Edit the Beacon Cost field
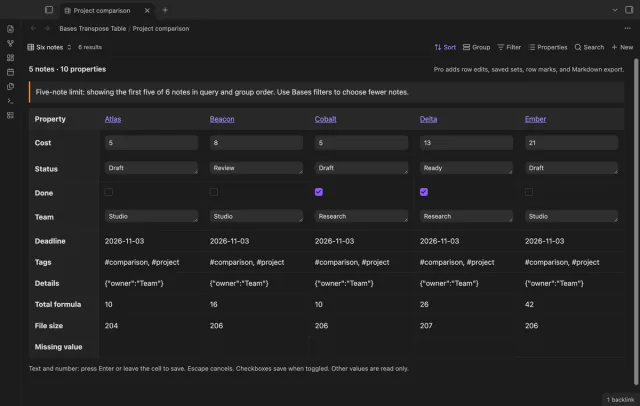Image resolution: width=640 pixels, height=406 pixels. pos(256,143)
